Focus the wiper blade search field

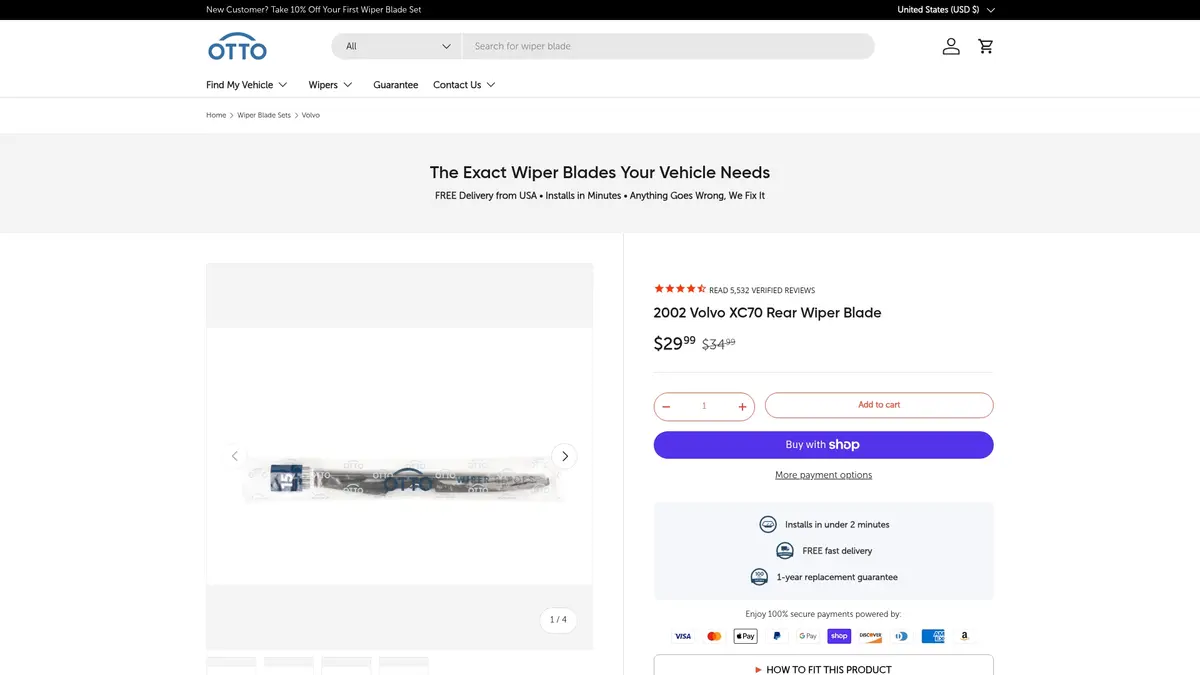coord(668,46)
